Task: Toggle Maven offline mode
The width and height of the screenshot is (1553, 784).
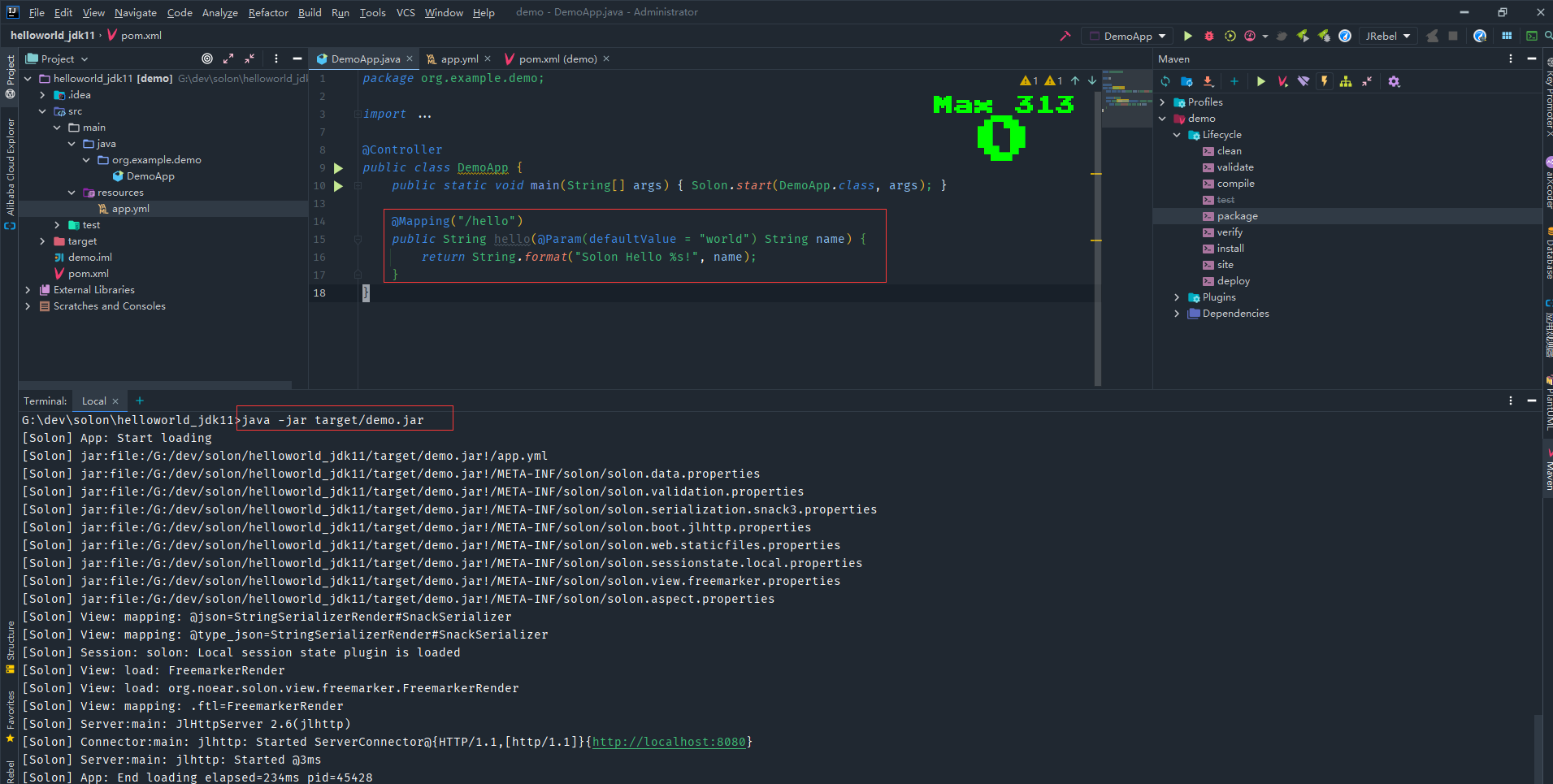Action: click(x=1304, y=81)
